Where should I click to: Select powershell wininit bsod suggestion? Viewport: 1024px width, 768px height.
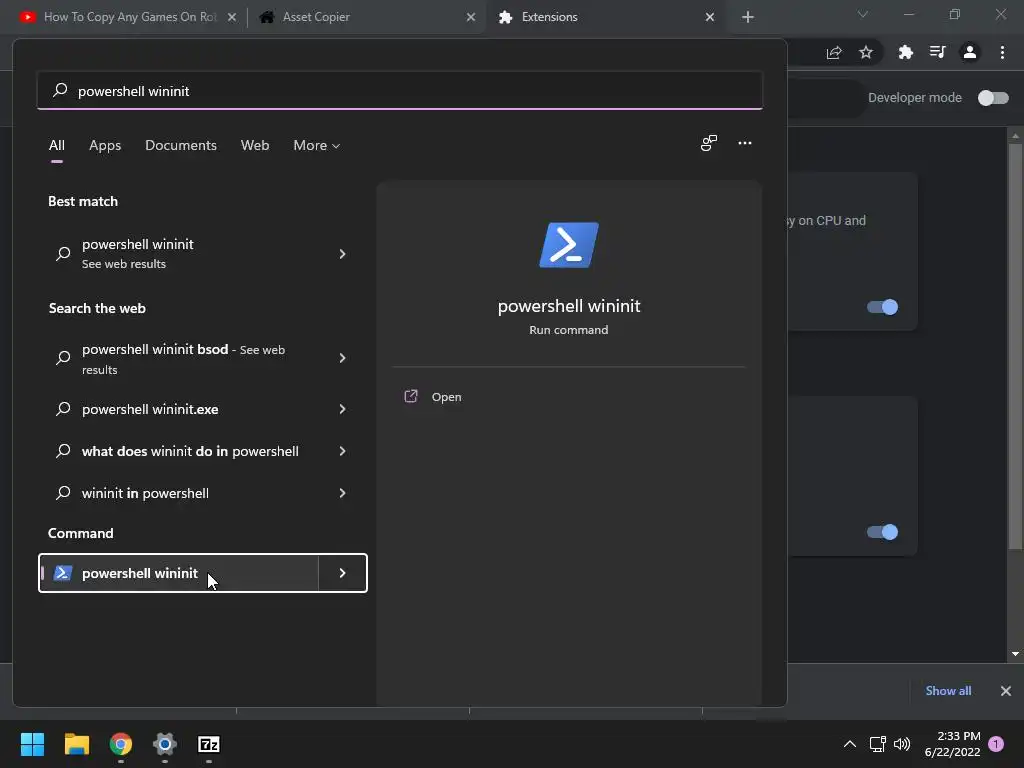179,359
